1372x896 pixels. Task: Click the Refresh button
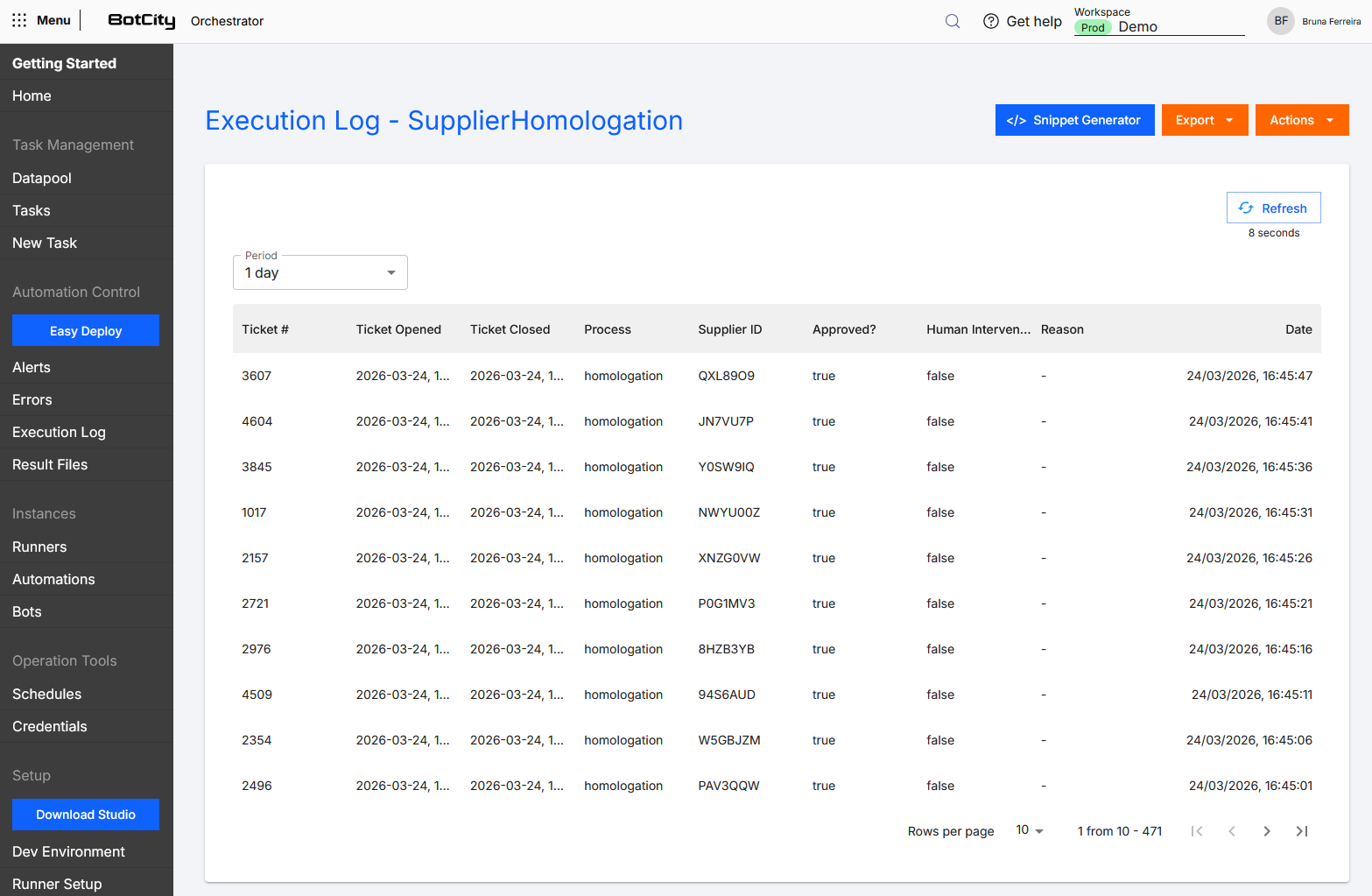pos(1273,208)
